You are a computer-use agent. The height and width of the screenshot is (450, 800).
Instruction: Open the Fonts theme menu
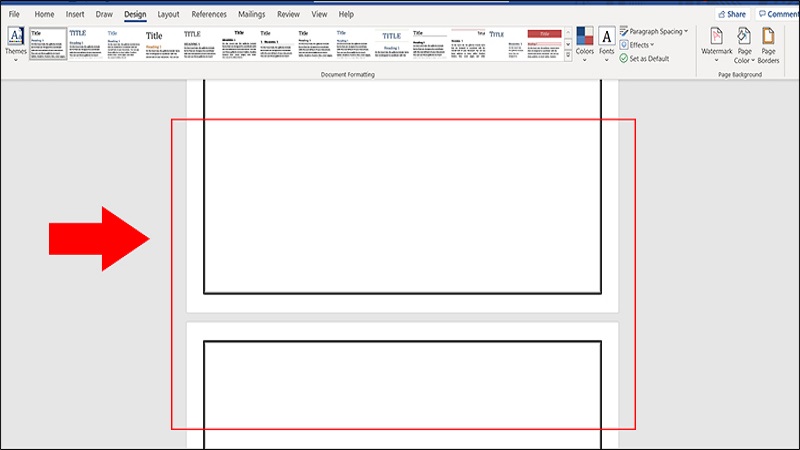(x=607, y=43)
